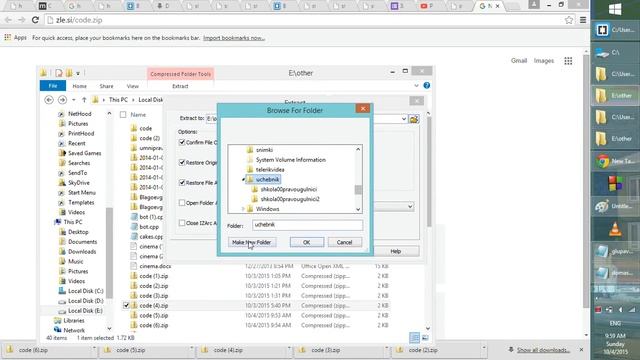This screenshot has height=360, width=640.
Task: Enable Open Folder After checkbox
Action: (182, 202)
